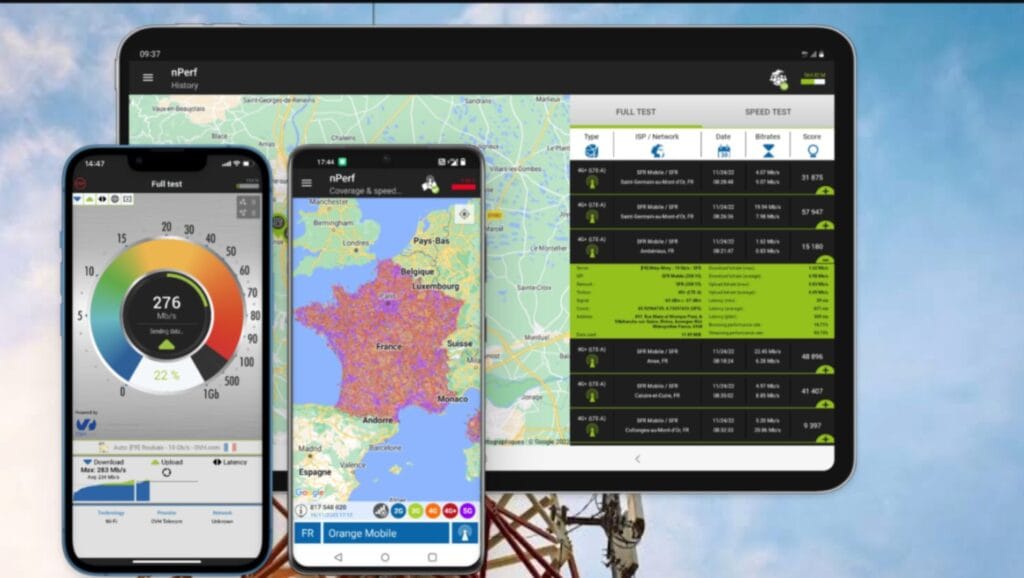The height and width of the screenshot is (578, 1024).
Task: Click the OVH logo under the gauge
Action: point(86,425)
